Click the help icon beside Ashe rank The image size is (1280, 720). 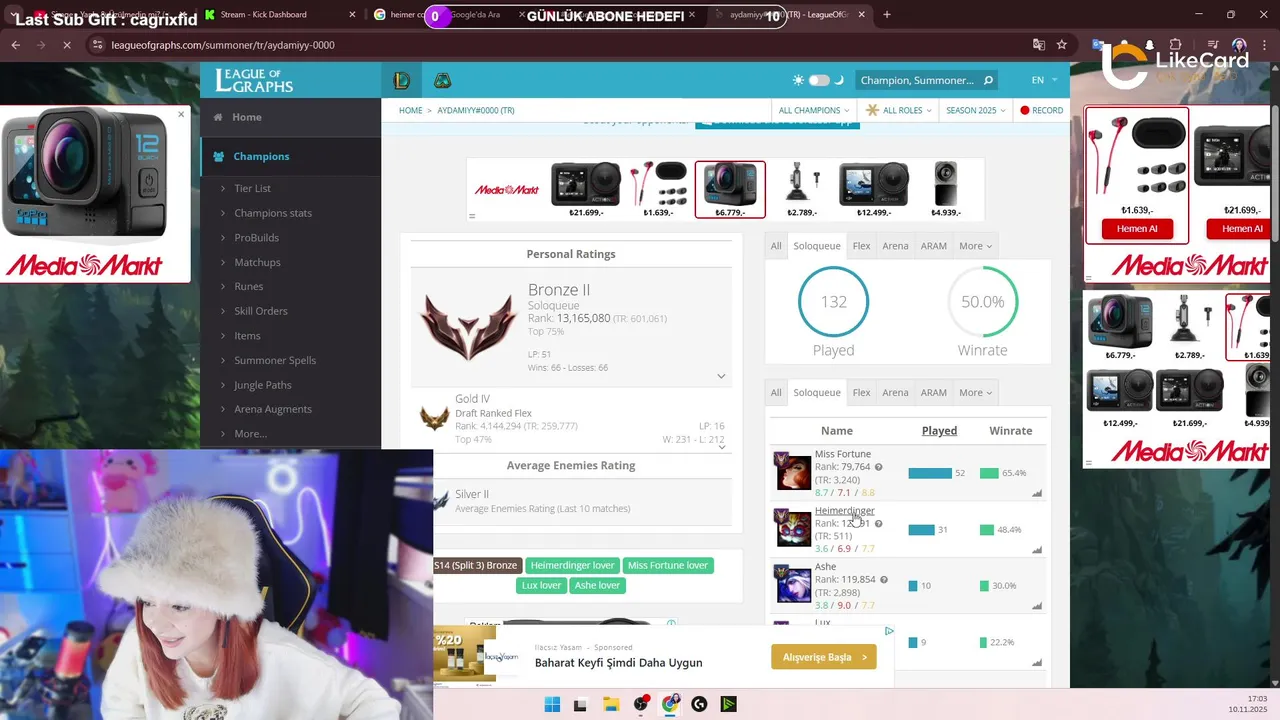pos(884,580)
